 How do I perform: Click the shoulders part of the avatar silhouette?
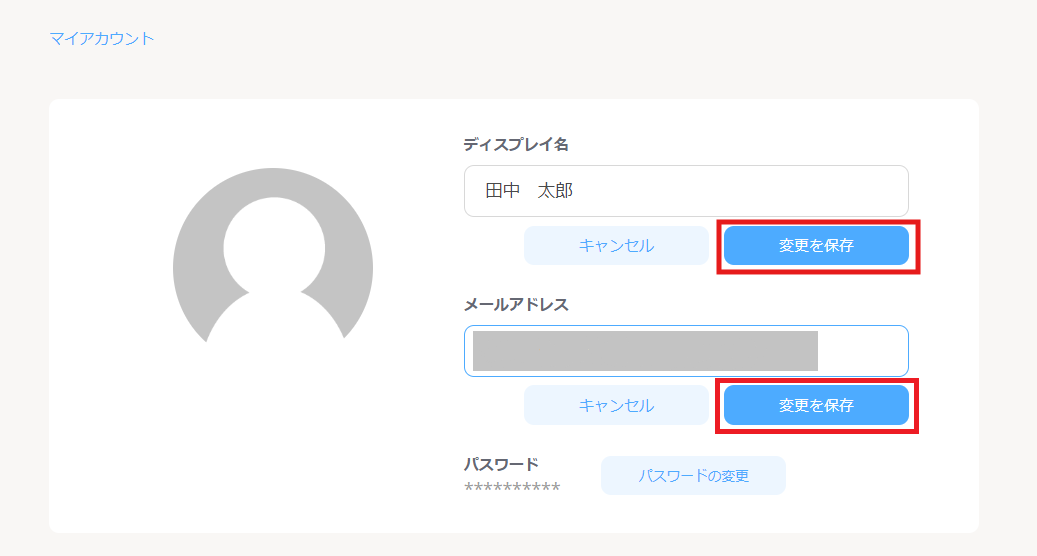click(x=273, y=318)
